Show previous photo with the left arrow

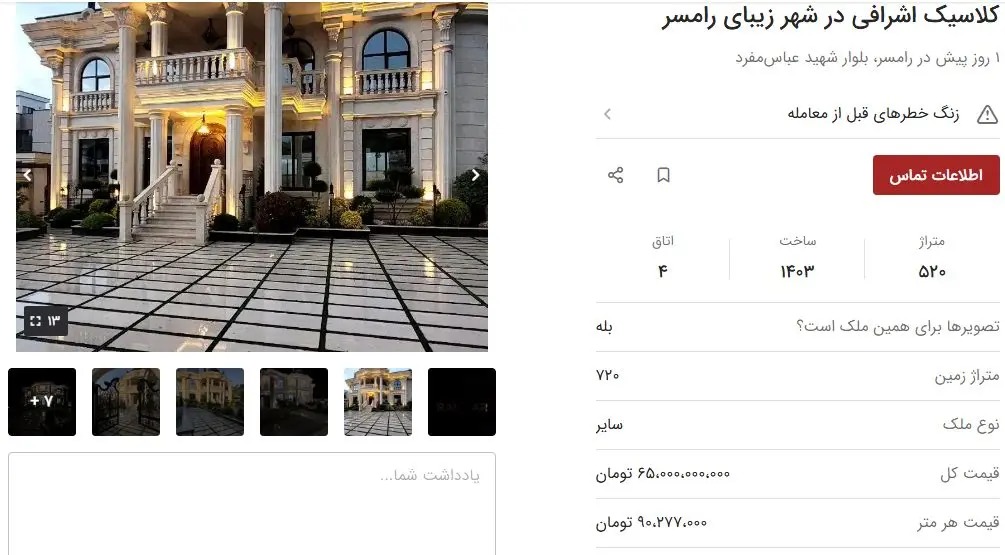pos(28,175)
